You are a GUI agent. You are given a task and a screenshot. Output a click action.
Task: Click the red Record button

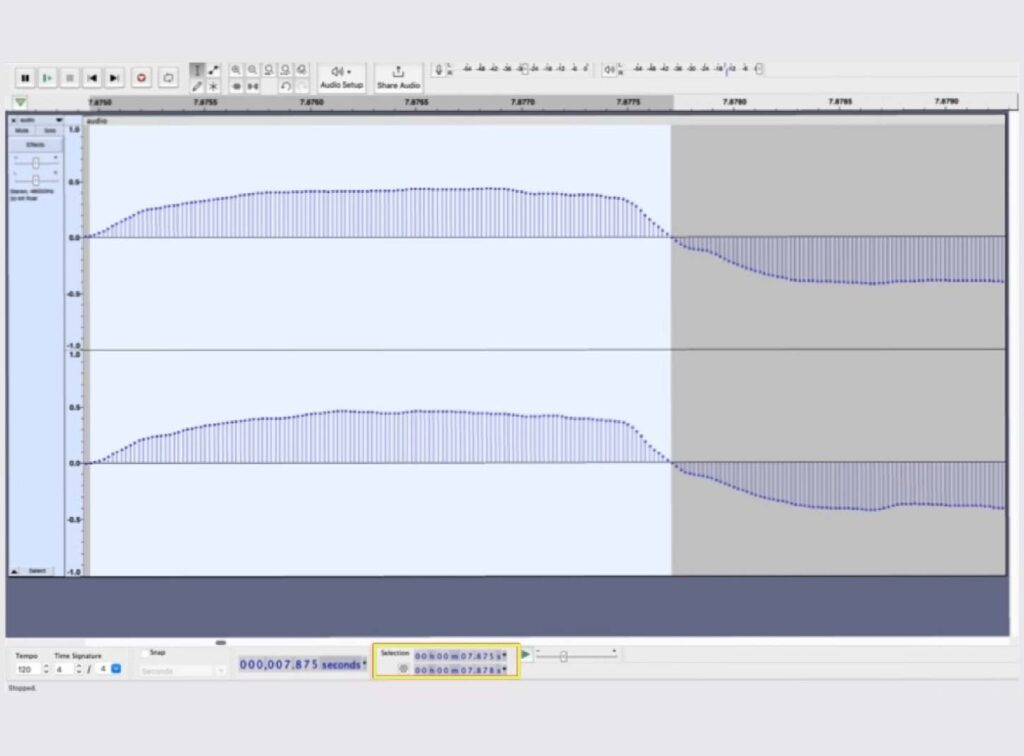click(x=141, y=78)
